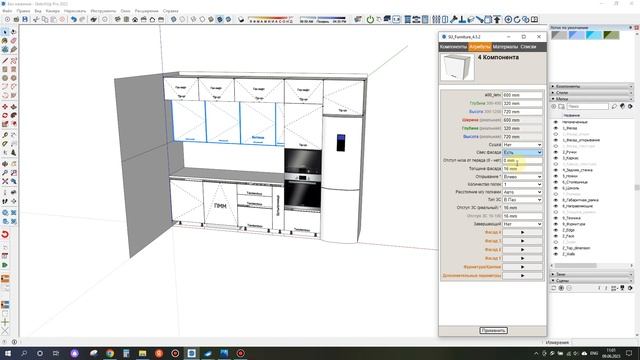Click the Cut scissors icon

36,19
